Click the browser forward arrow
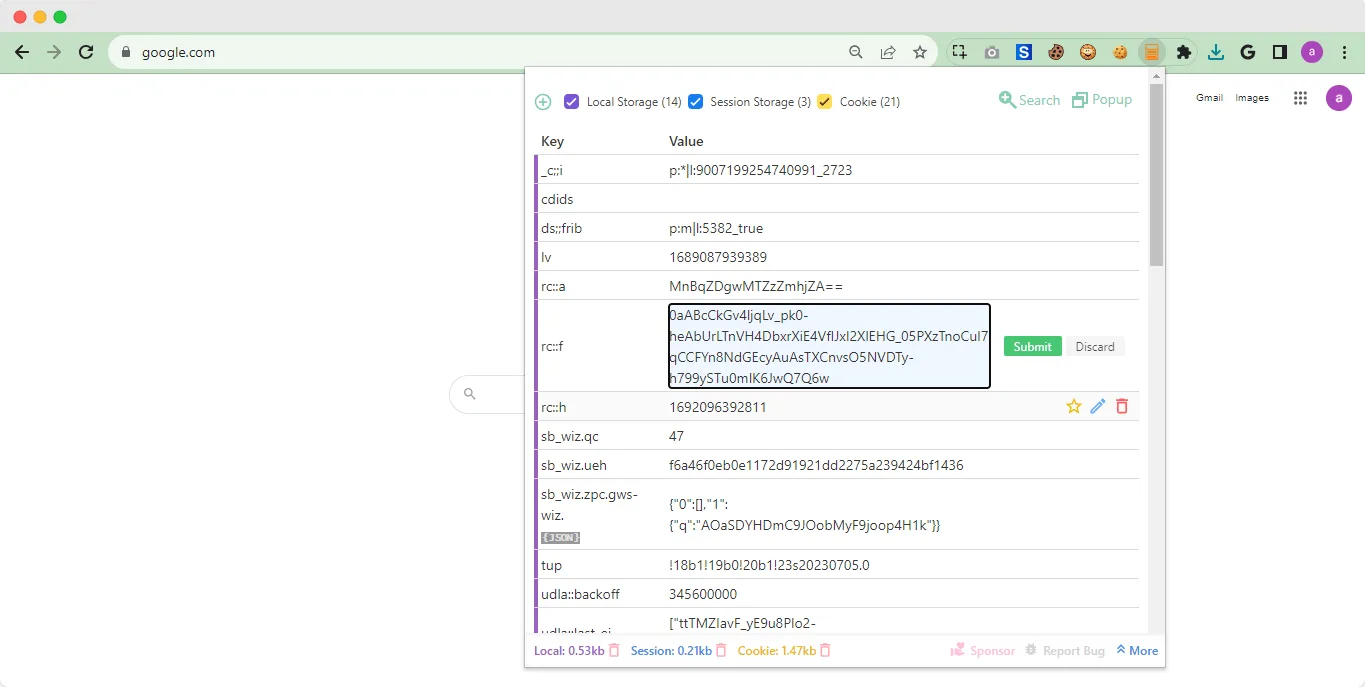 click(54, 52)
